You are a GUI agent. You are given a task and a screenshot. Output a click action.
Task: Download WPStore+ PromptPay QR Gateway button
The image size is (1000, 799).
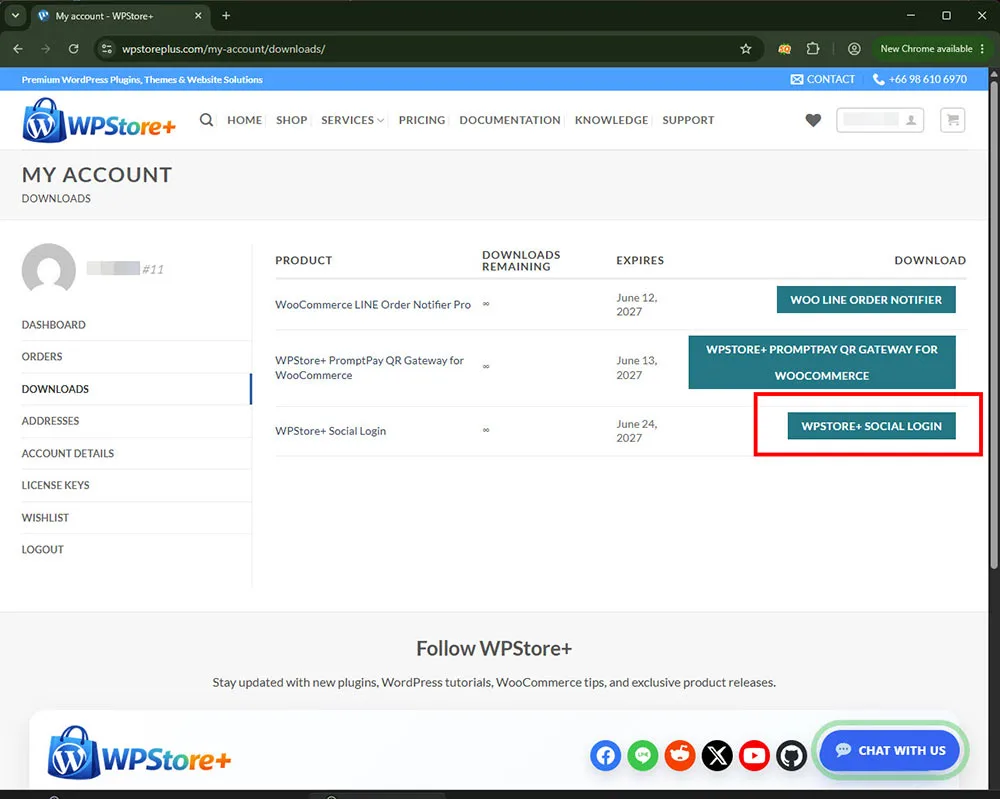(822, 362)
